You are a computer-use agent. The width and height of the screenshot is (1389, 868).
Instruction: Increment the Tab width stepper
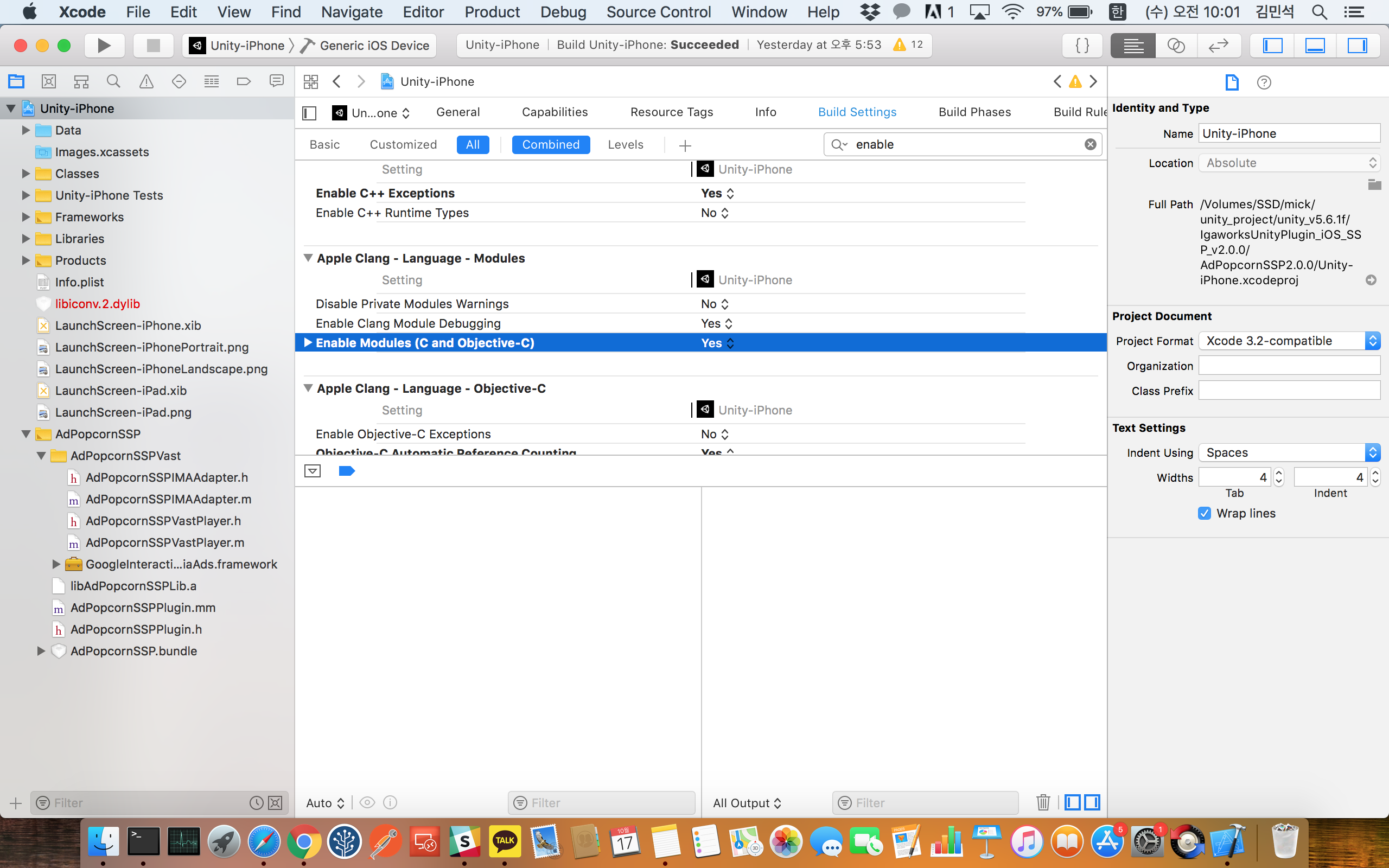click(1279, 473)
